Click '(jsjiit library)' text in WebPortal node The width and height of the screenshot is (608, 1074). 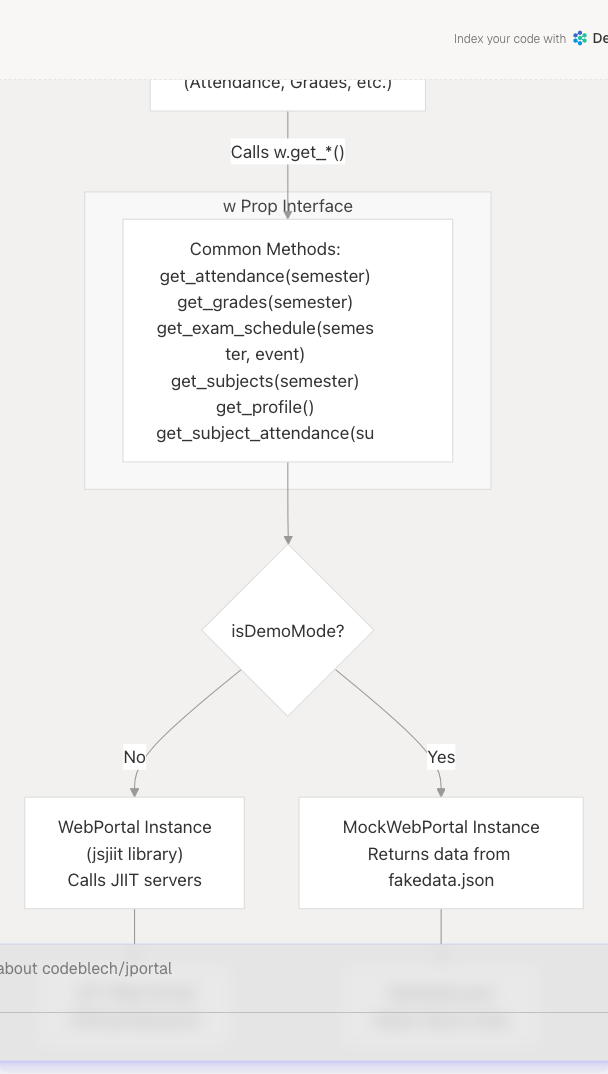pyautogui.click(x=135, y=854)
